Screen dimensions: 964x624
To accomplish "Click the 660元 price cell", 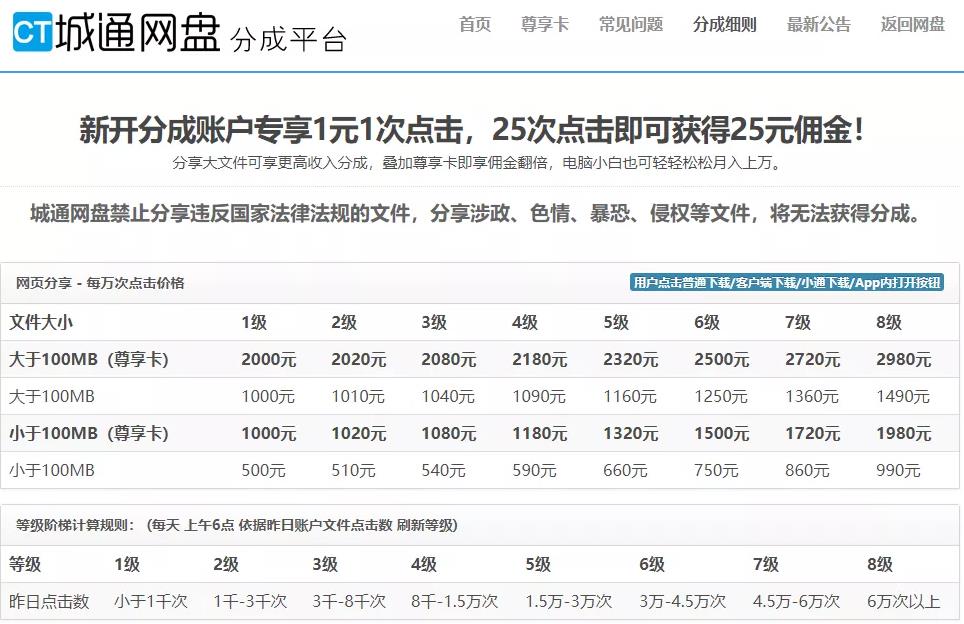I will 625,470.
